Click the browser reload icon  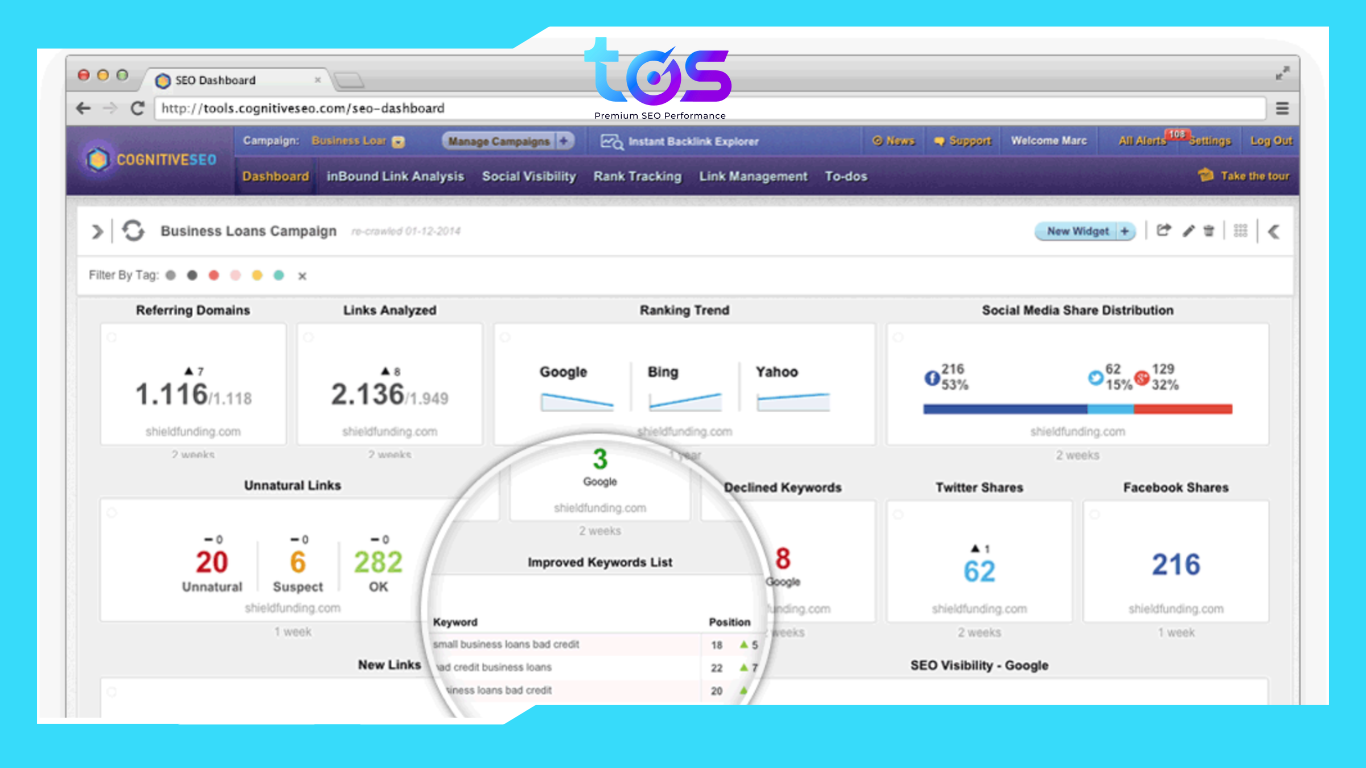point(137,108)
